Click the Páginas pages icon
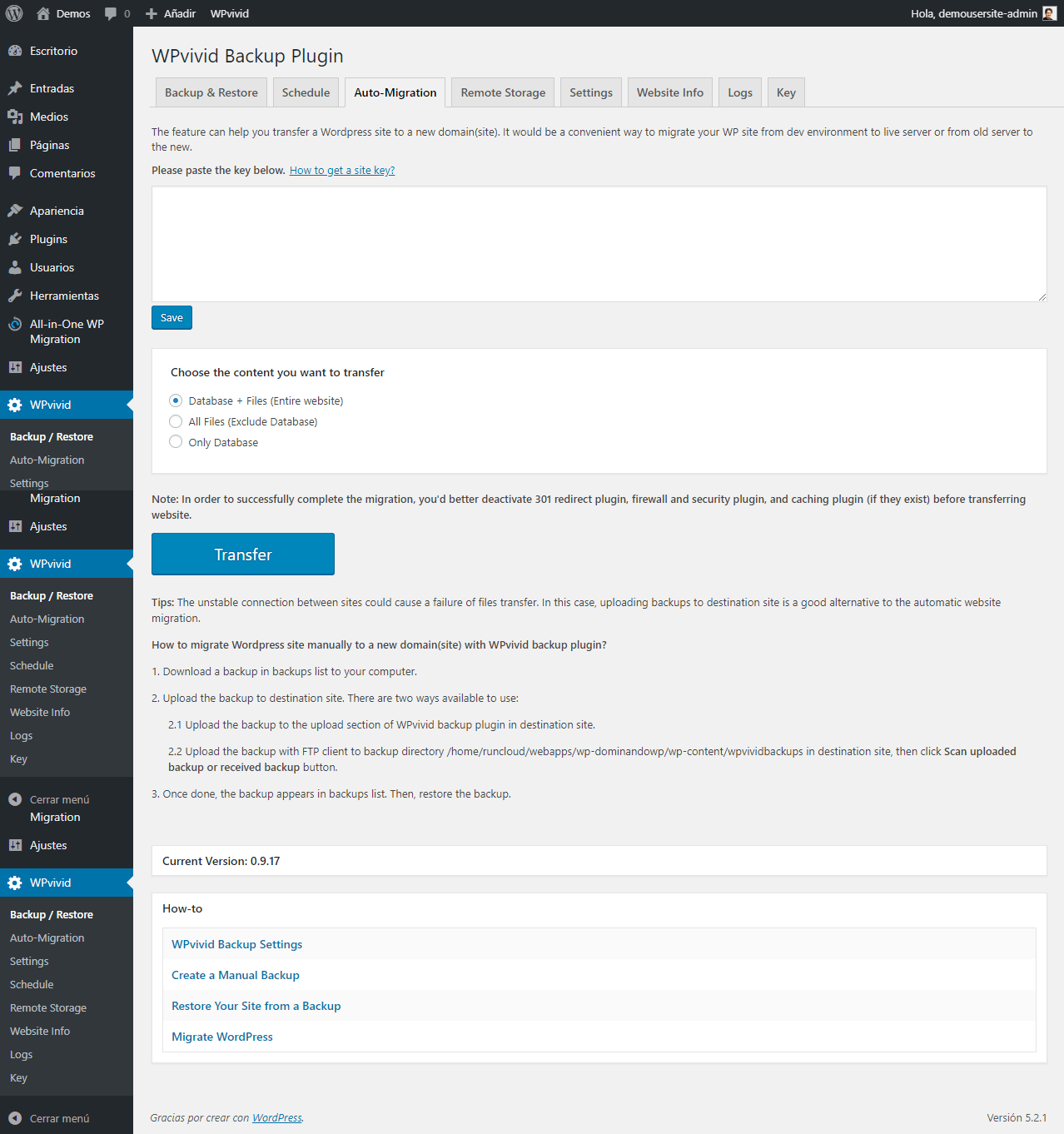Screen dimensions: 1064x1134 point(15,145)
